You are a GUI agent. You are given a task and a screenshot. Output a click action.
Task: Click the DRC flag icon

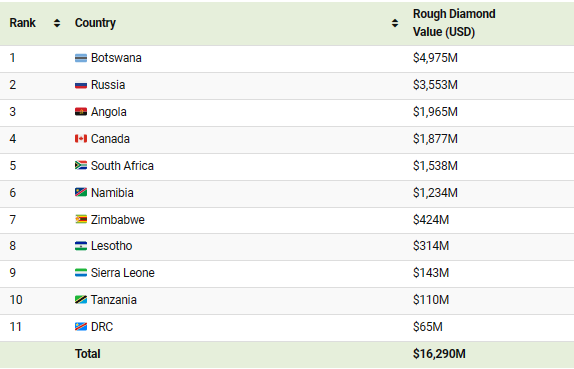point(81,327)
